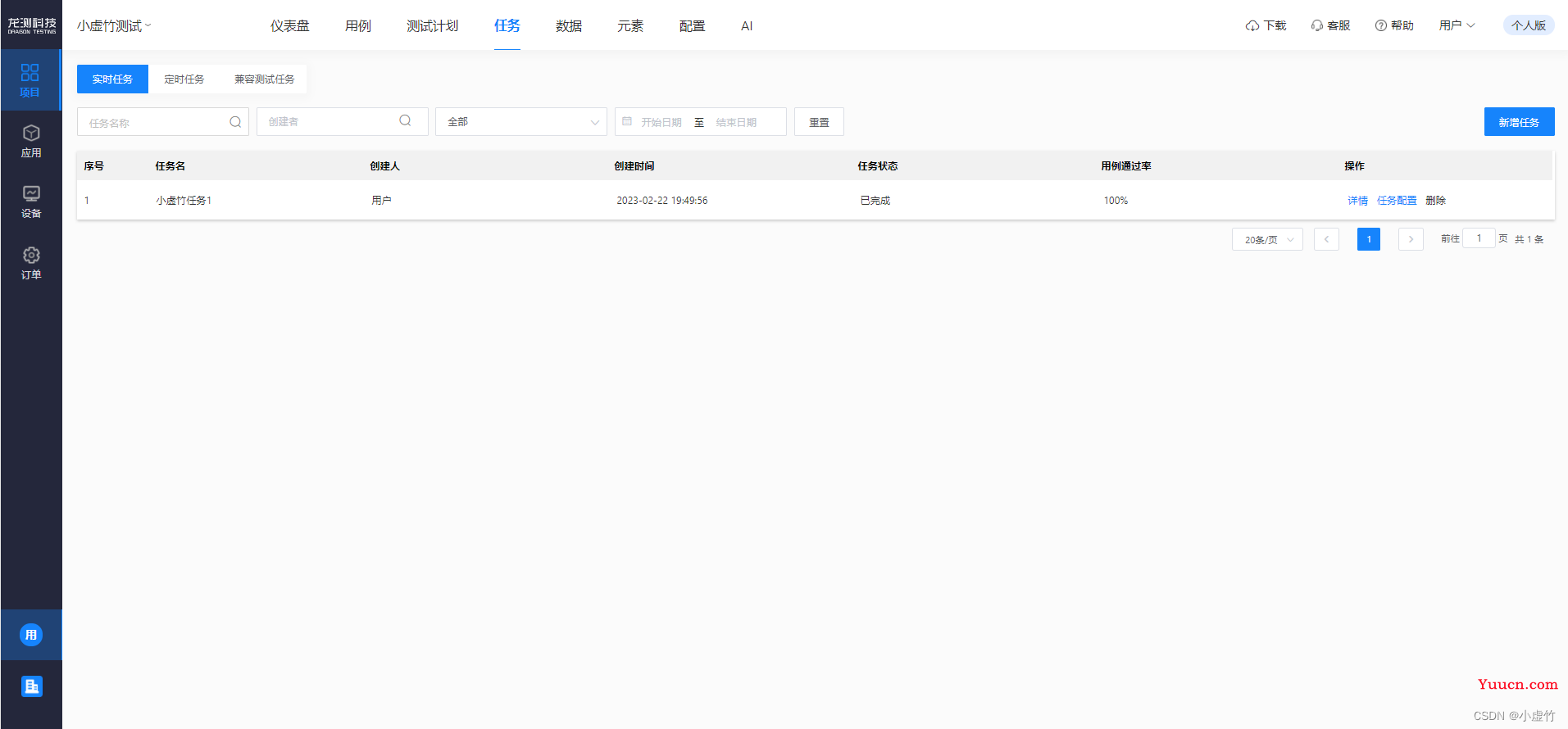Screen dimensions: 1568x729
Task: Switch to AI tab
Action: click(x=747, y=26)
